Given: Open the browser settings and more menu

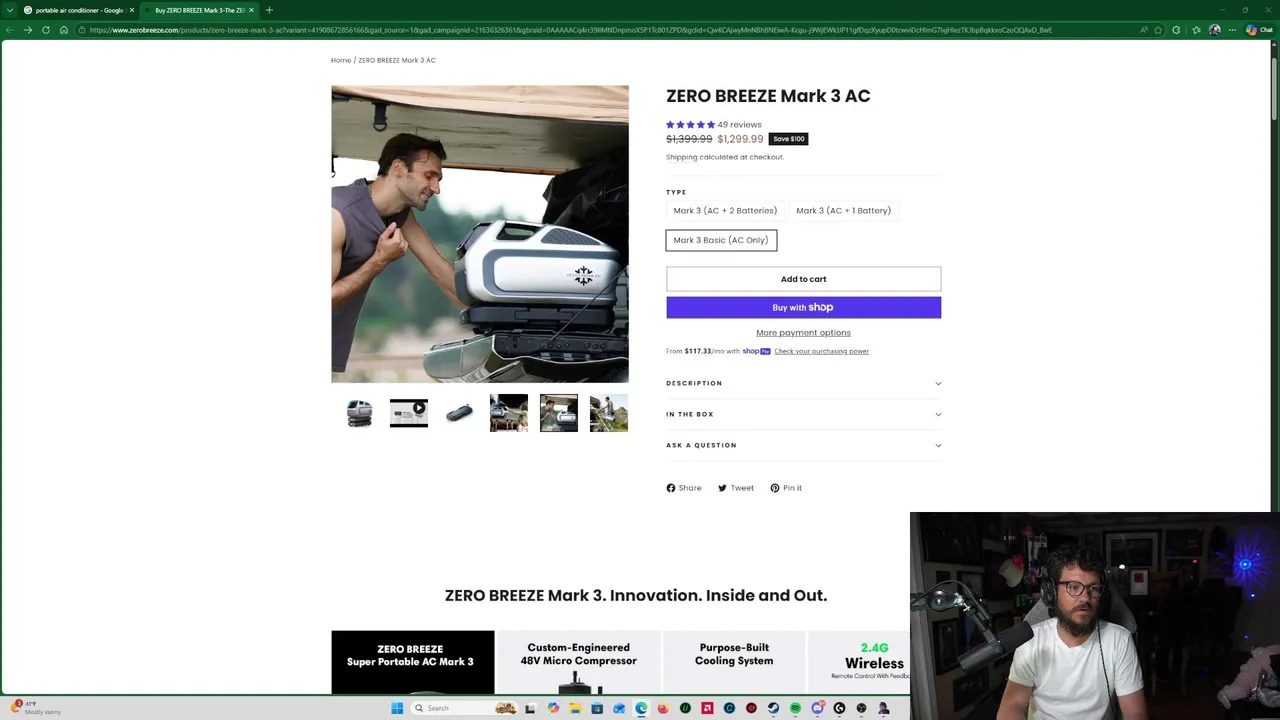Looking at the screenshot, I should (x=1232, y=30).
